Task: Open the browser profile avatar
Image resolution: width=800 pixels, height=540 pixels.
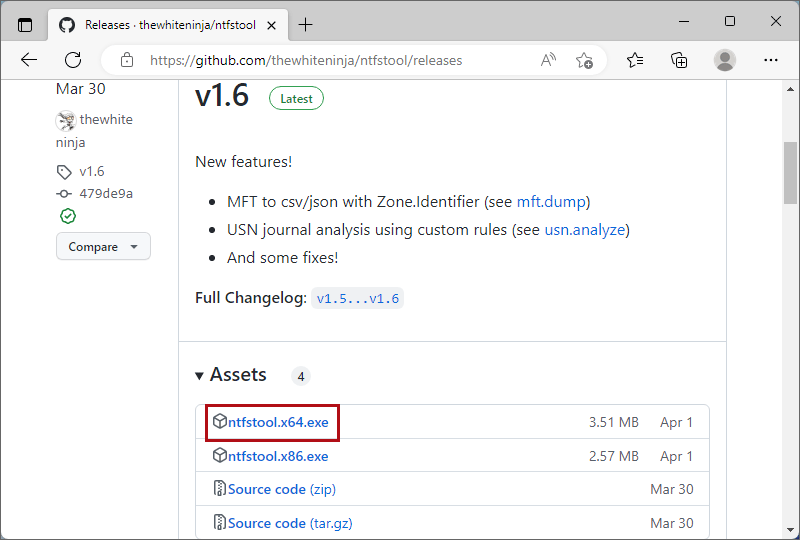Action: tap(724, 60)
